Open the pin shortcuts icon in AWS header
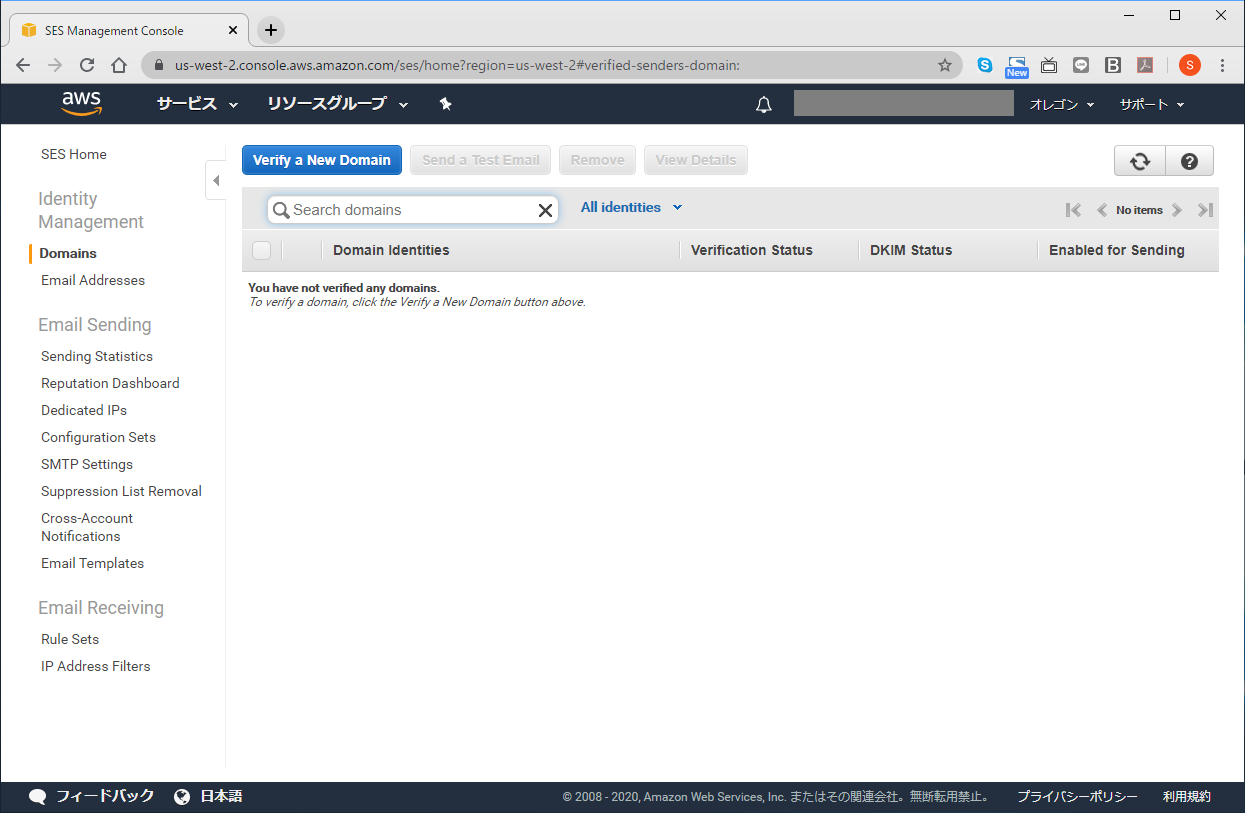Viewport: 1245px width, 813px height. click(x=446, y=104)
